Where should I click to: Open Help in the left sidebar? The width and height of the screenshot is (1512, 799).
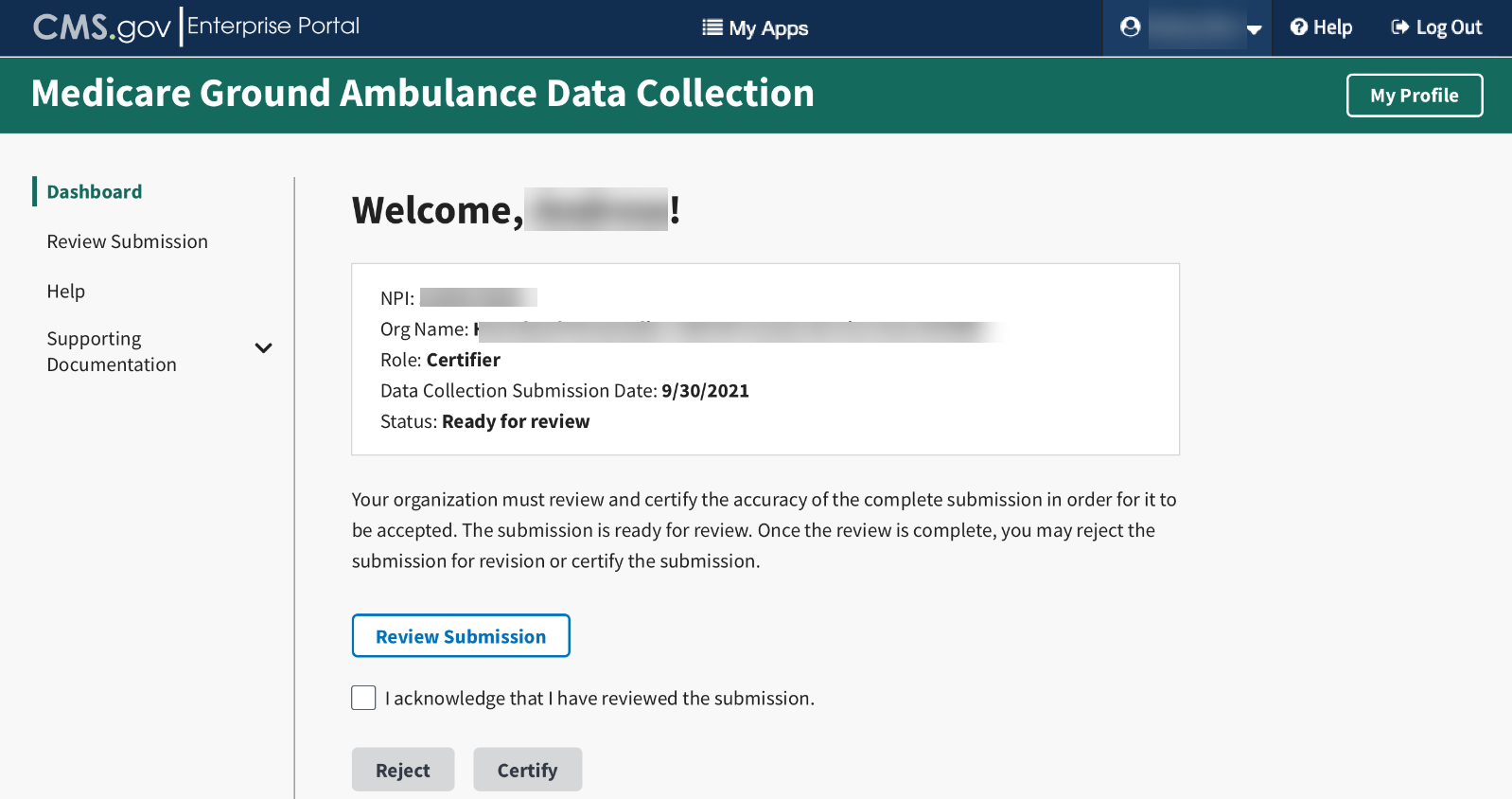tap(66, 292)
